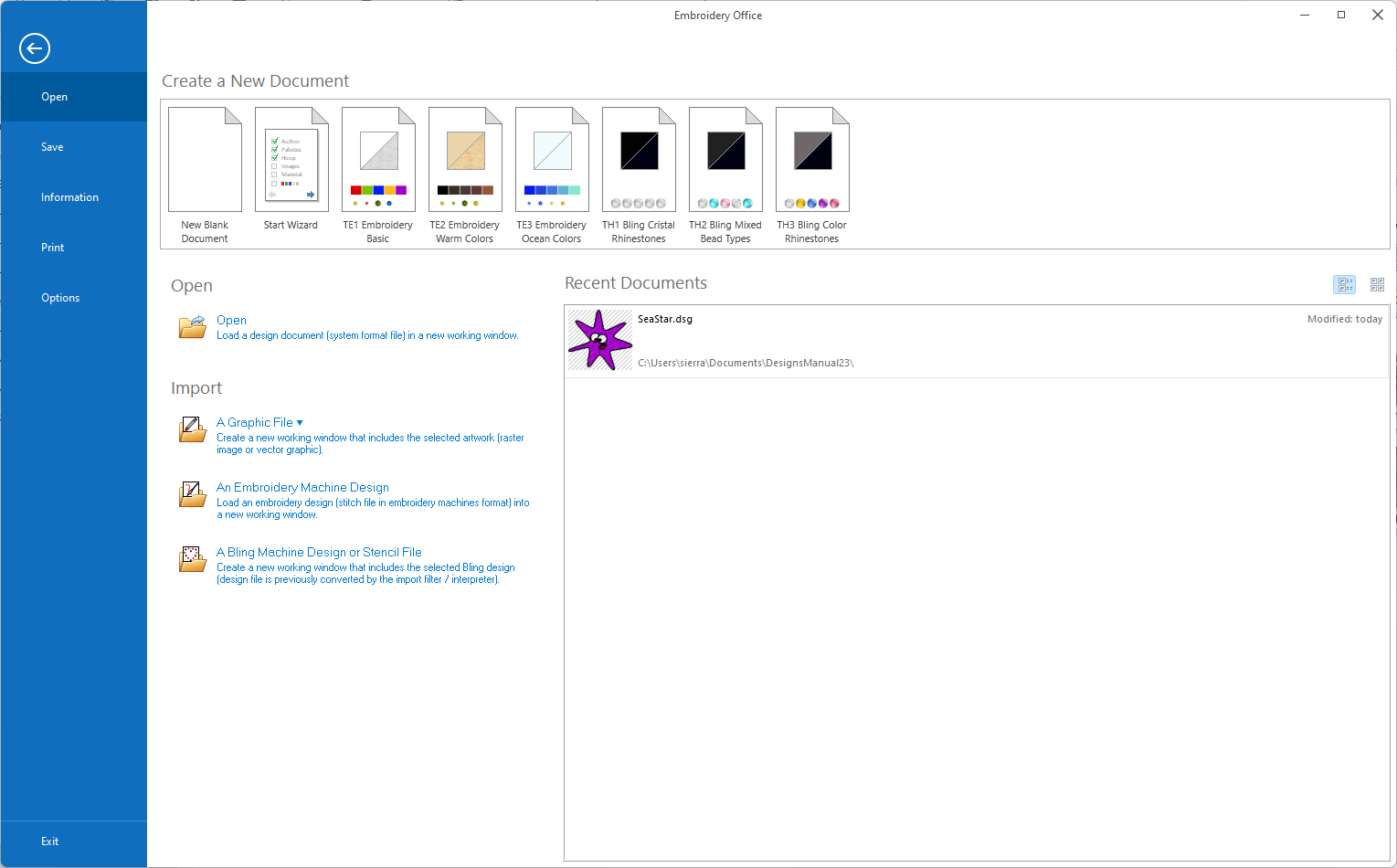Click the Modified: today label
1397x868 pixels.
(1345, 319)
